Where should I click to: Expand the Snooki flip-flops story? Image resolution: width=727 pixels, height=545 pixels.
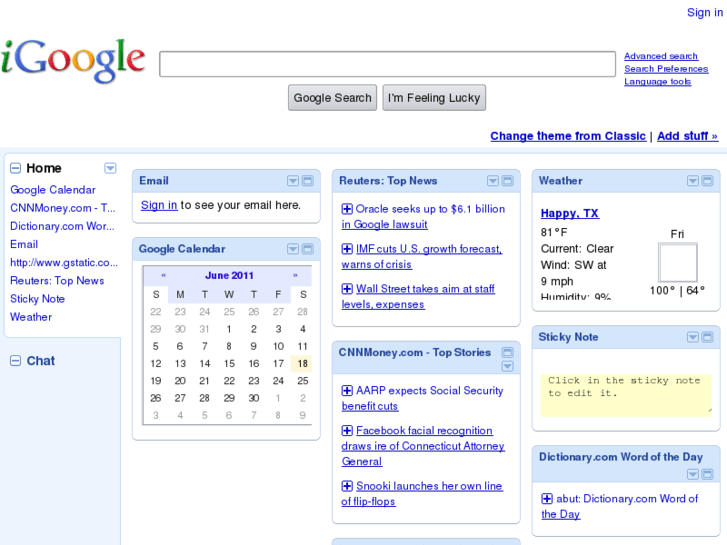click(x=347, y=486)
